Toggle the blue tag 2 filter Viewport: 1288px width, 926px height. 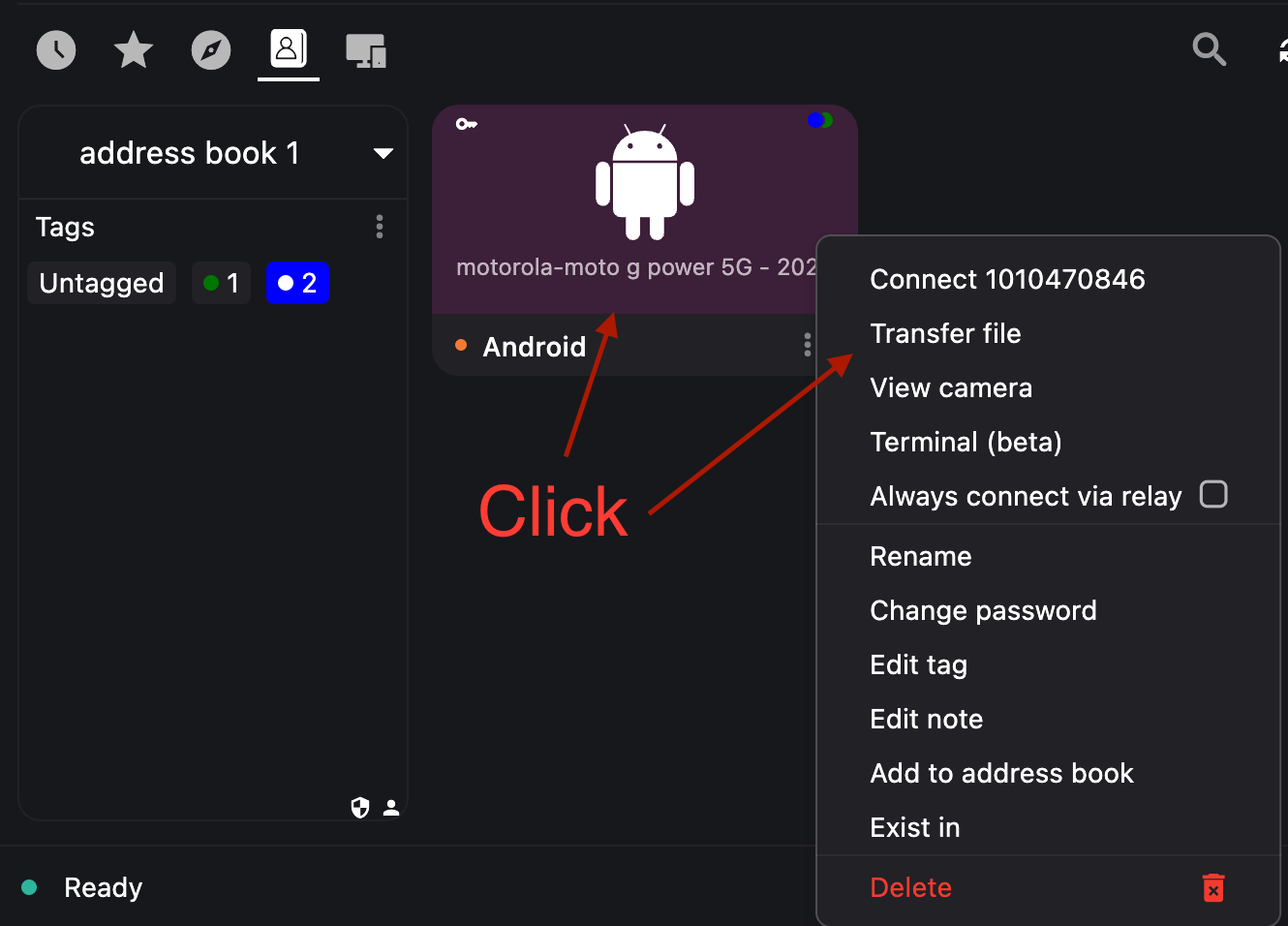pyautogui.click(x=298, y=283)
